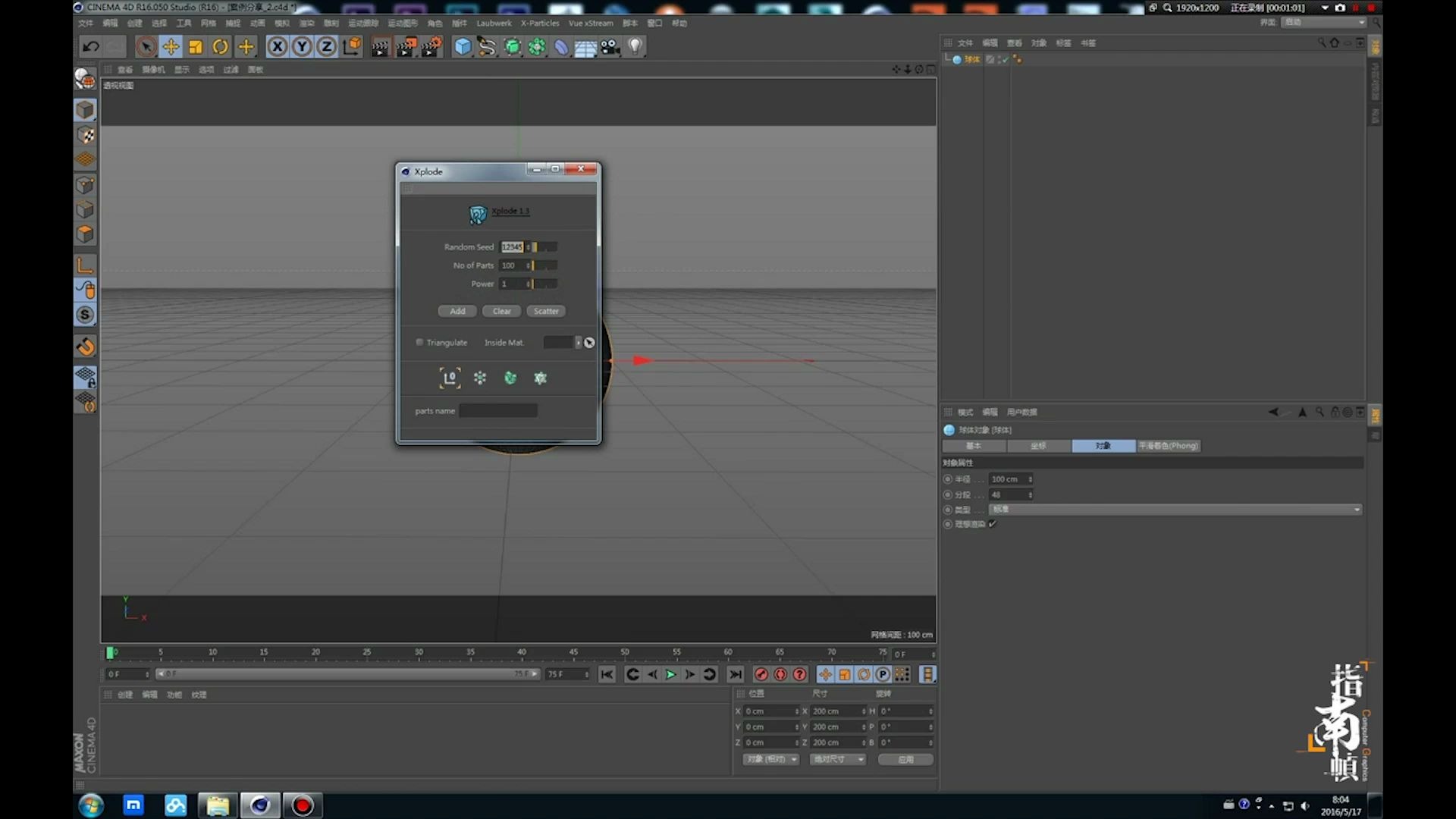
Task: Toggle the Z axis lock
Action: 326,47
